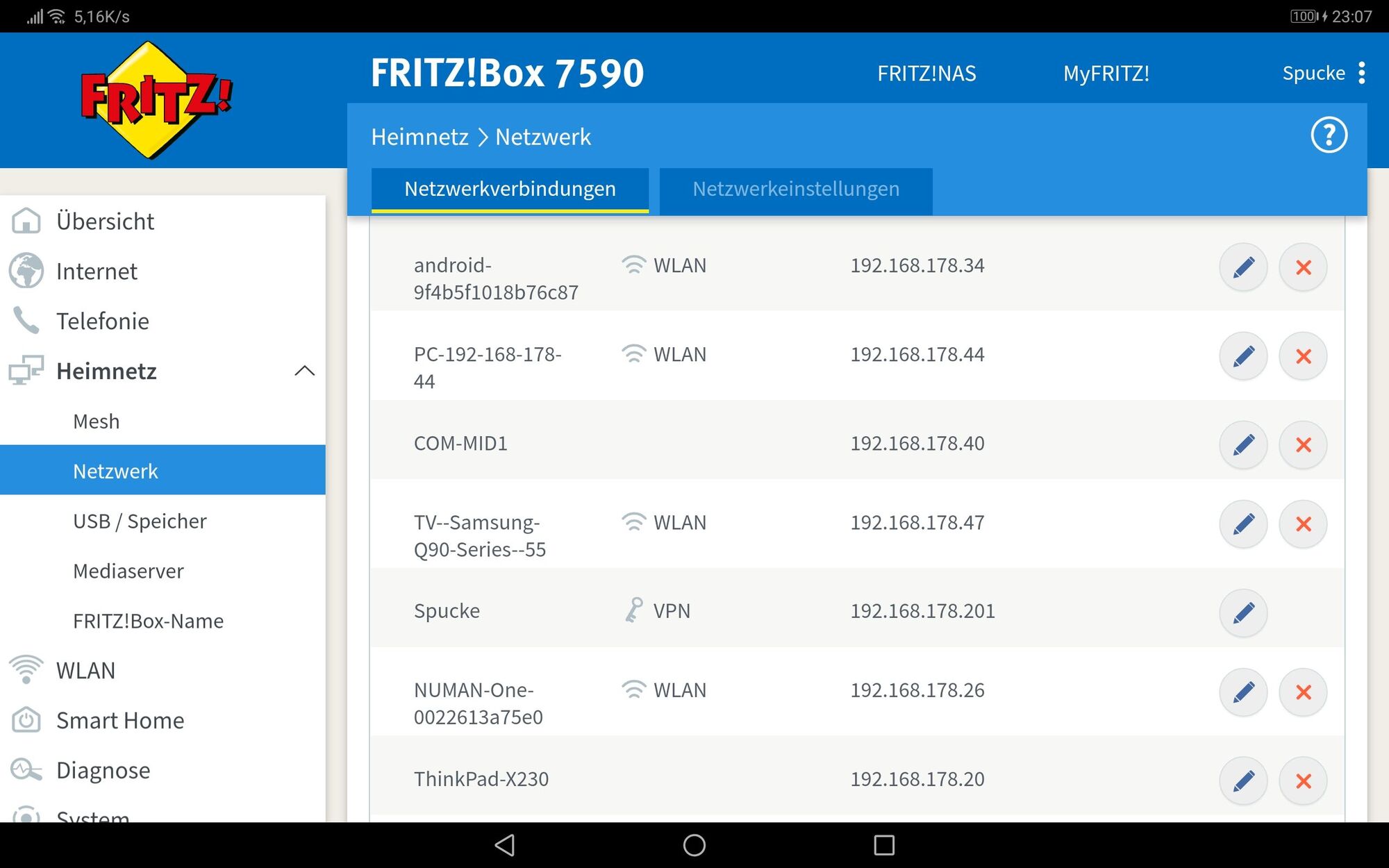Viewport: 1389px width, 868px height.
Task: Edit the NUMAN-One-0022613a75e0 device
Action: click(1243, 692)
